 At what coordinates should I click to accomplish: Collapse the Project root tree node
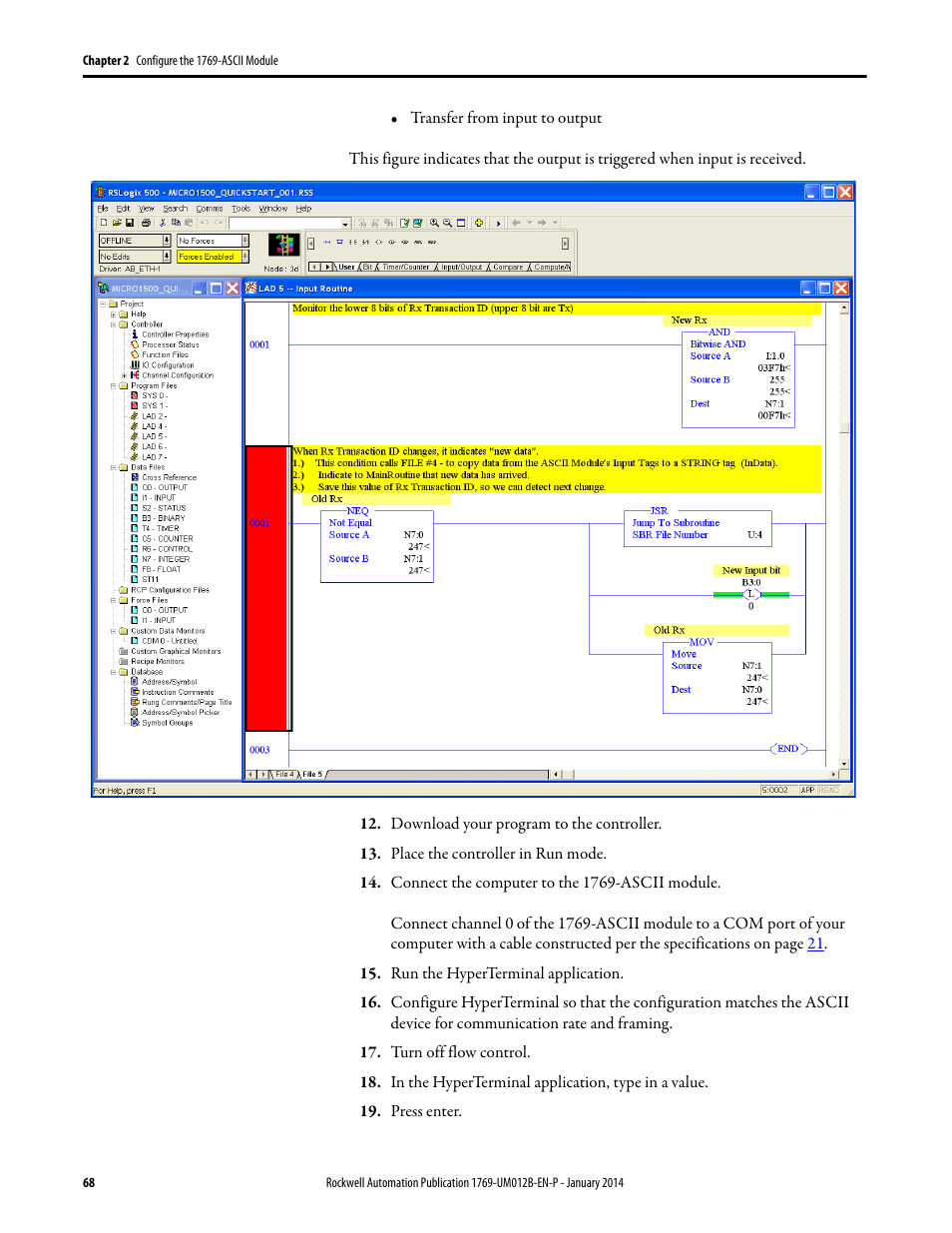pos(103,304)
